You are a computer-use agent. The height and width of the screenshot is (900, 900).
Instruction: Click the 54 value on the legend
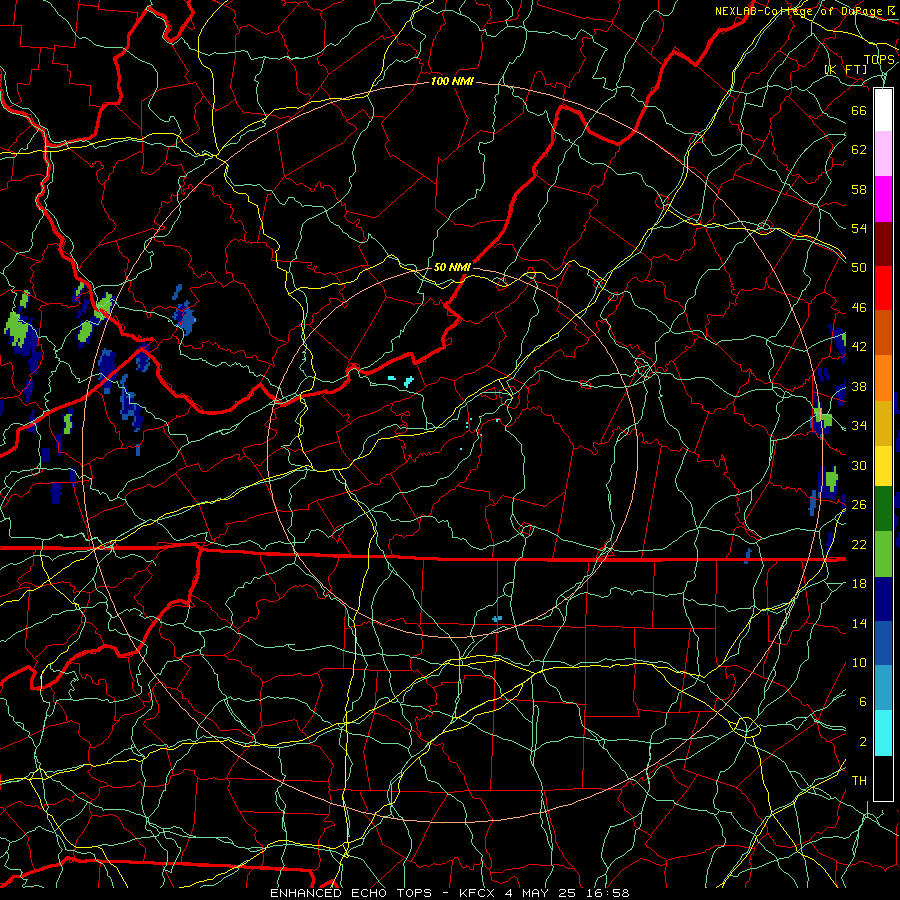[x=859, y=228]
